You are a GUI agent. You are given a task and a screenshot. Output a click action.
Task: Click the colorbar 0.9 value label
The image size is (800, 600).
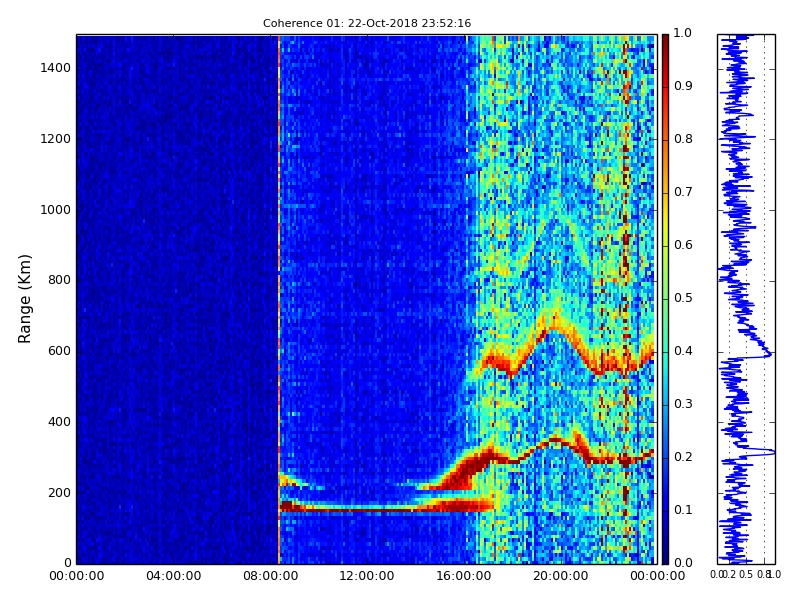point(683,86)
